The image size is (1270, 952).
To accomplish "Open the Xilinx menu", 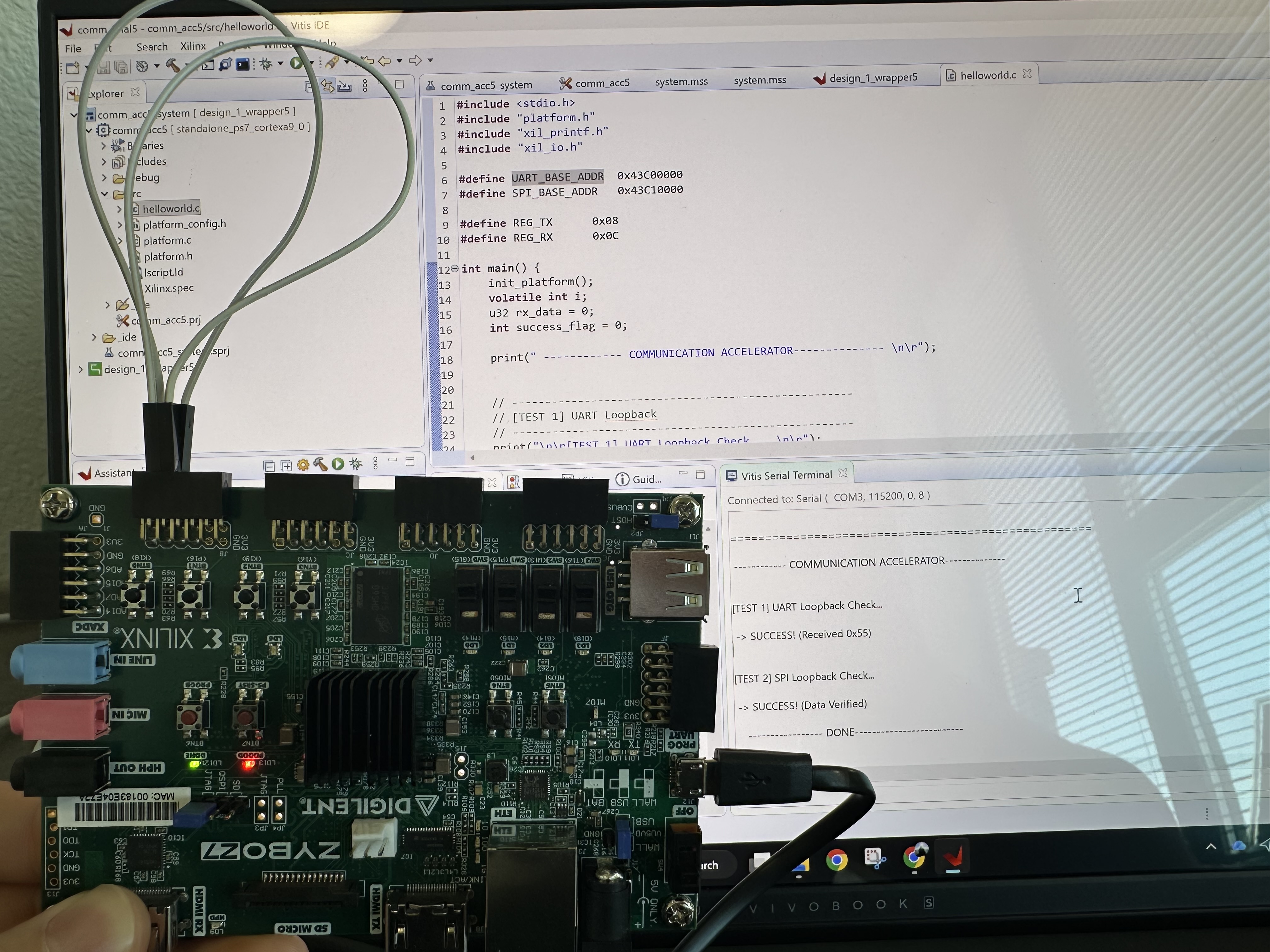I will click(x=193, y=47).
